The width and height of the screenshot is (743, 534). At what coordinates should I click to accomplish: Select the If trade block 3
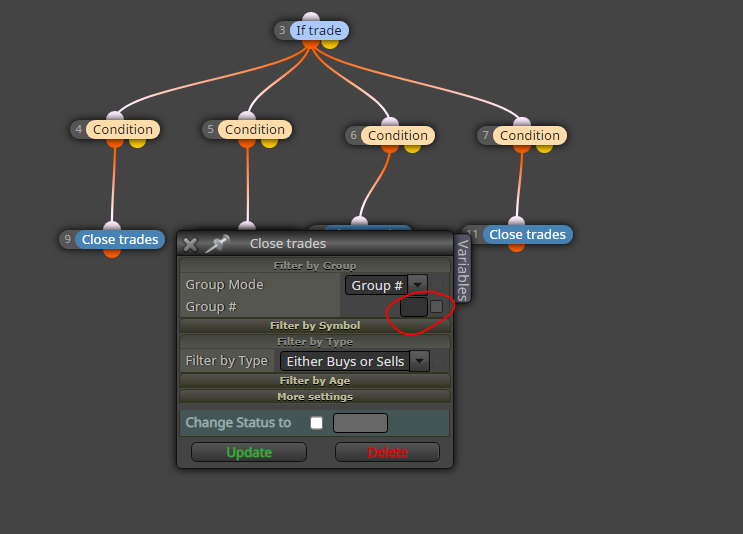click(319, 30)
